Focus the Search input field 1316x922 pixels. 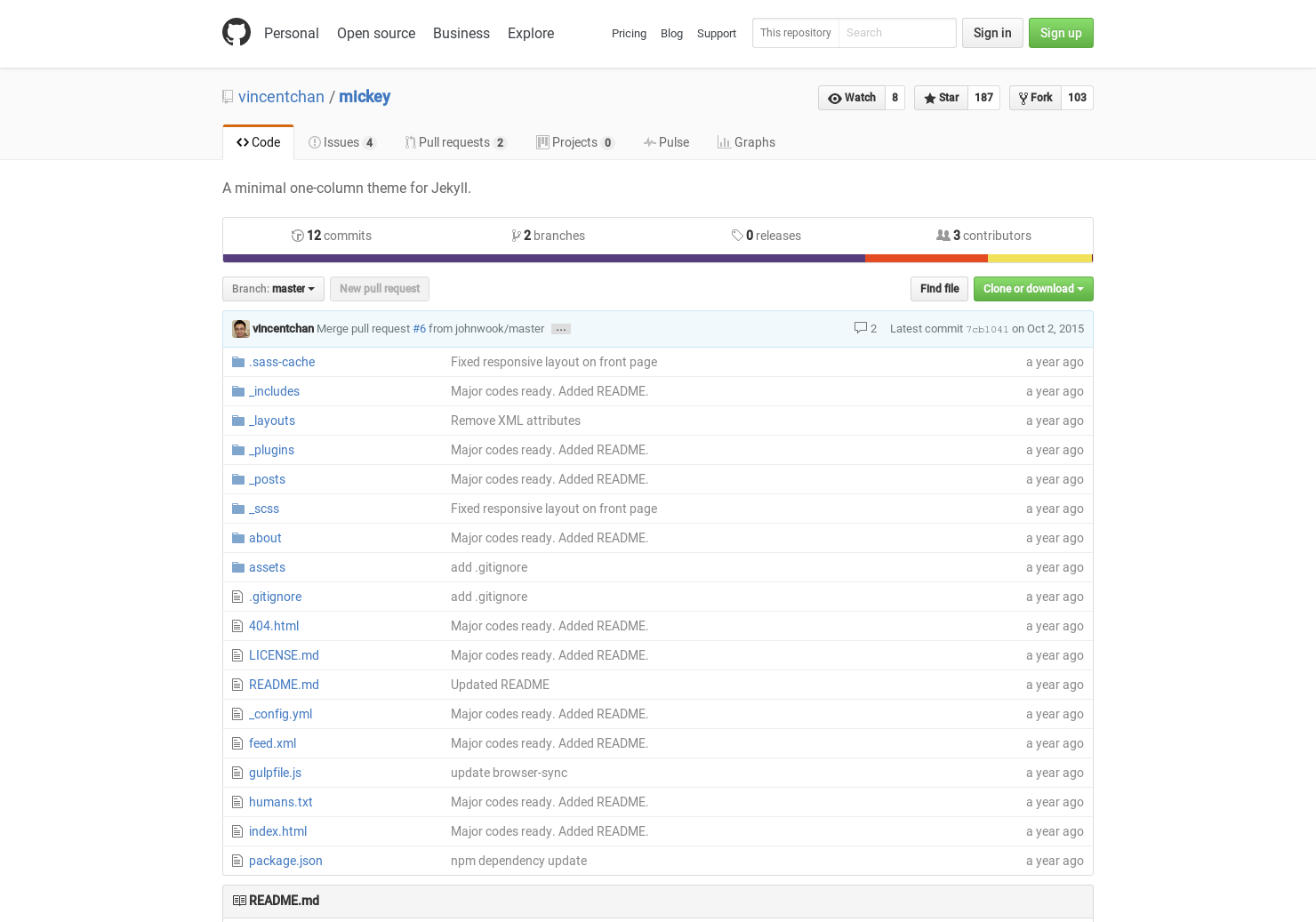point(897,33)
